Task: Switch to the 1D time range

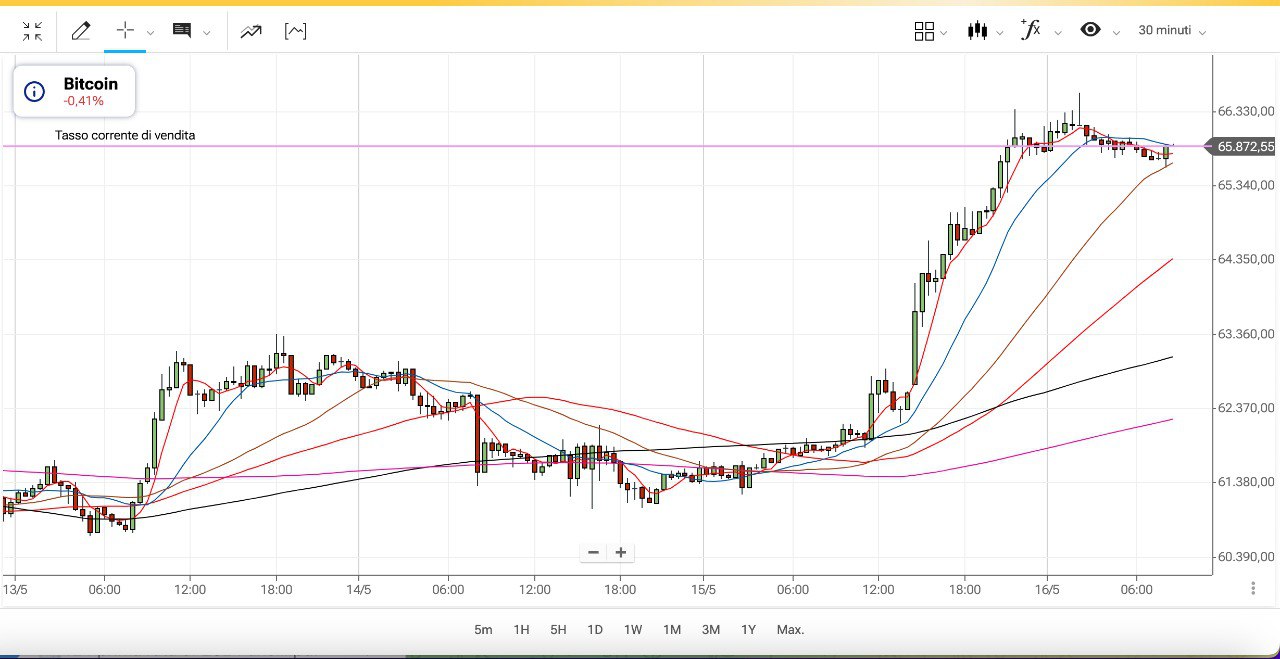Action: (x=595, y=630)
